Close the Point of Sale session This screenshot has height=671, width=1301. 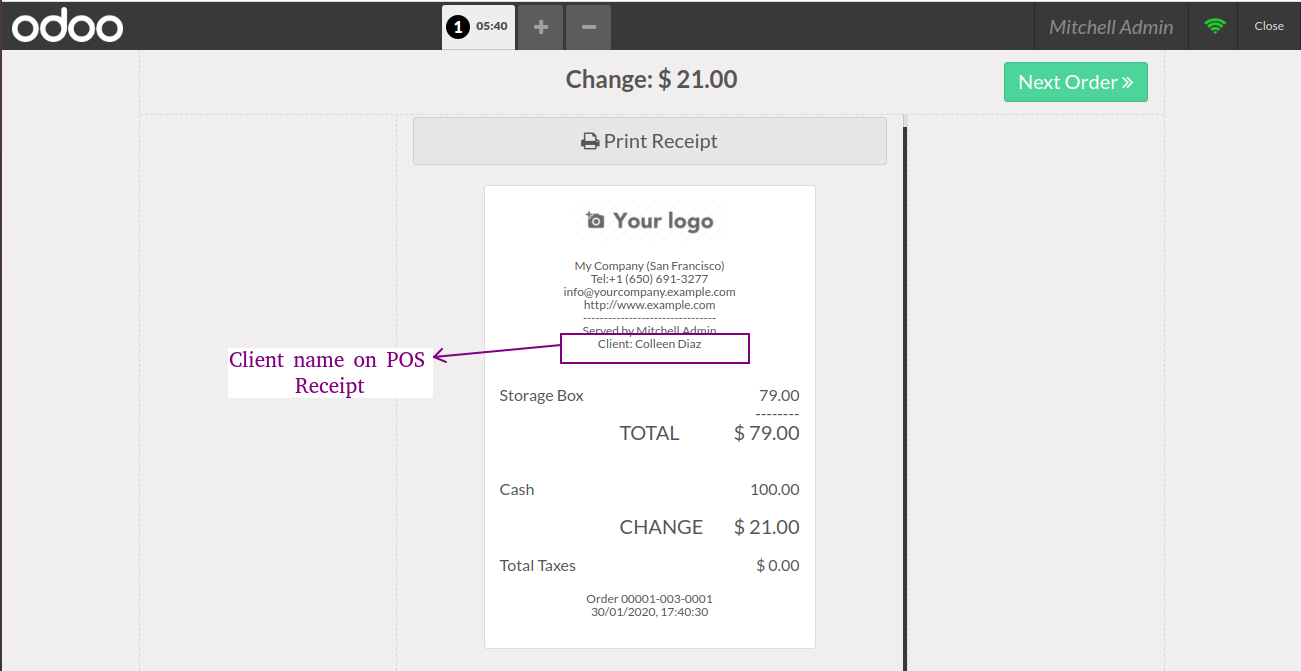click(1269, 26)
